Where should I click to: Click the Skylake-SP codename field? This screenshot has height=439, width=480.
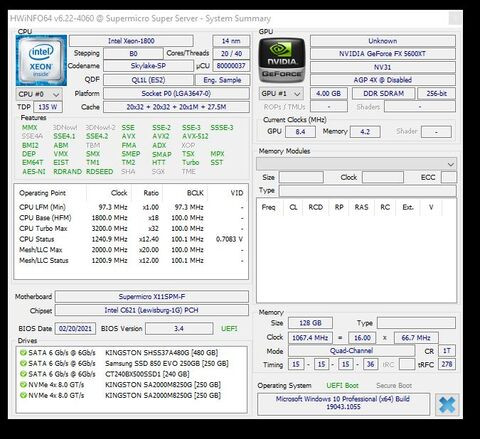point(148,66)
